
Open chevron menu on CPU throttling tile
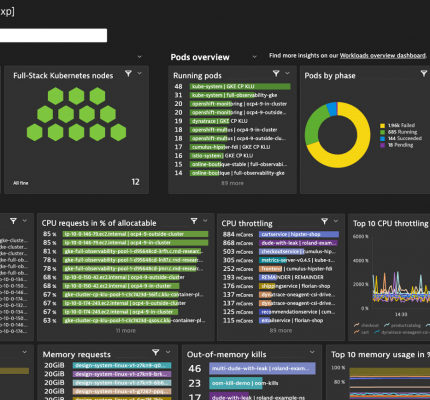coord(336,221)
